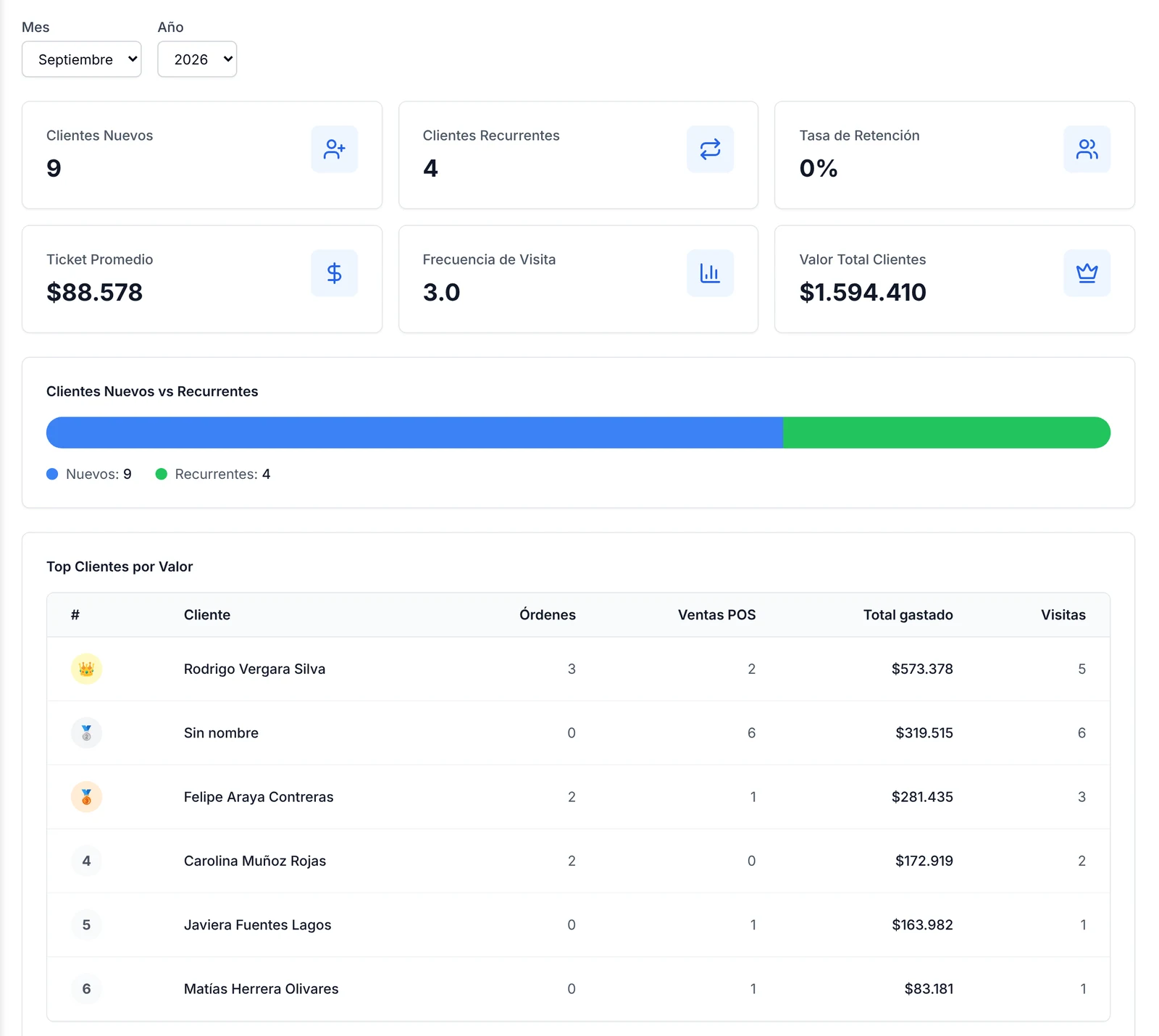Viewport: 1159px width, 1036px height.
Task: Click the 0% Tasa de Retención value
Action: coord(819,168)
